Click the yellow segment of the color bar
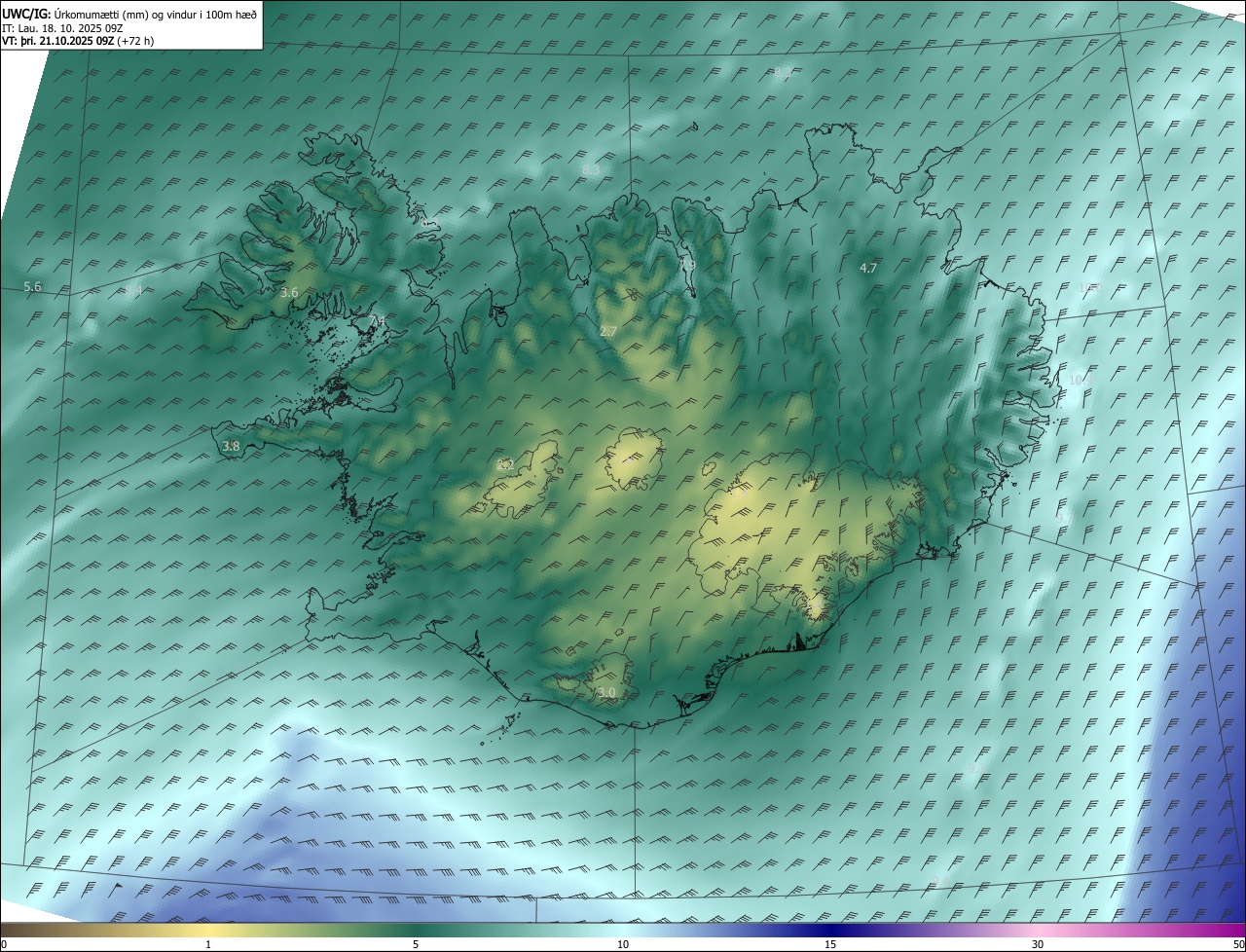1246x952 pixels. point(209,930)
